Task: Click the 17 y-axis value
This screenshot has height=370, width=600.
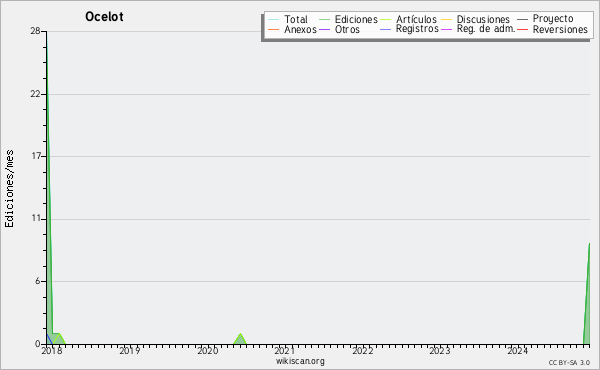Action: pos(36,156)
